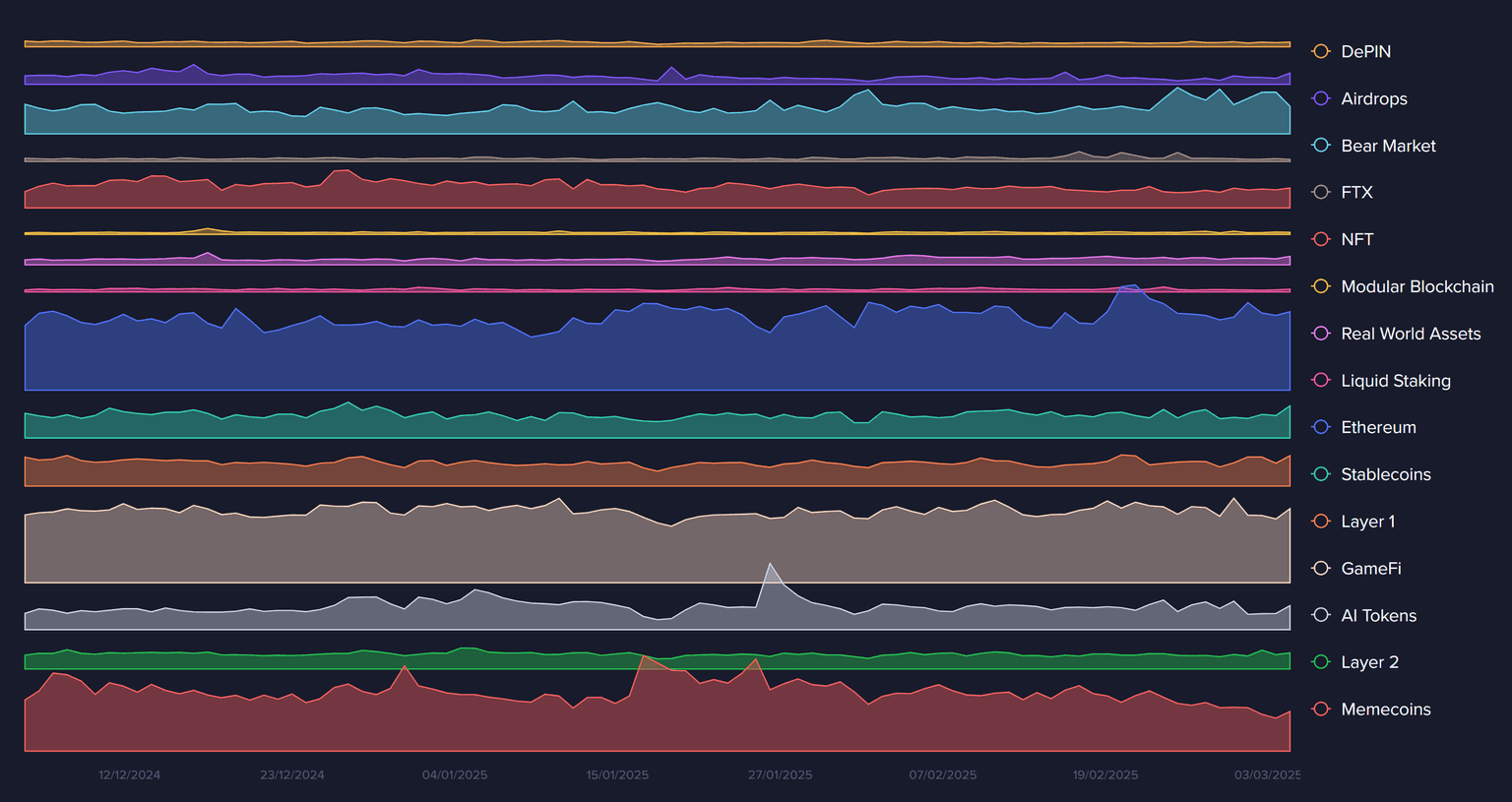Click the 04/01/2025 date axis label
This screenshot has height=802, width=1512.
click(455, 775)
